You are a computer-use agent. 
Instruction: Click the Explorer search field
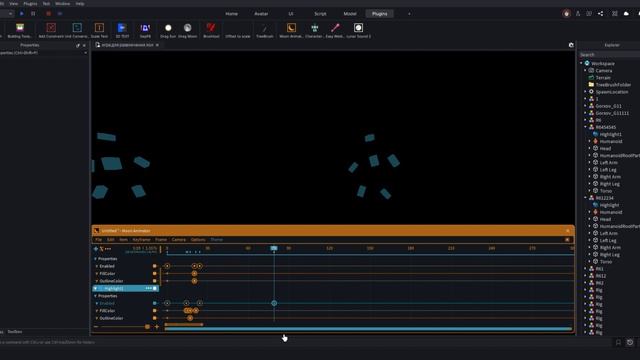609,54
